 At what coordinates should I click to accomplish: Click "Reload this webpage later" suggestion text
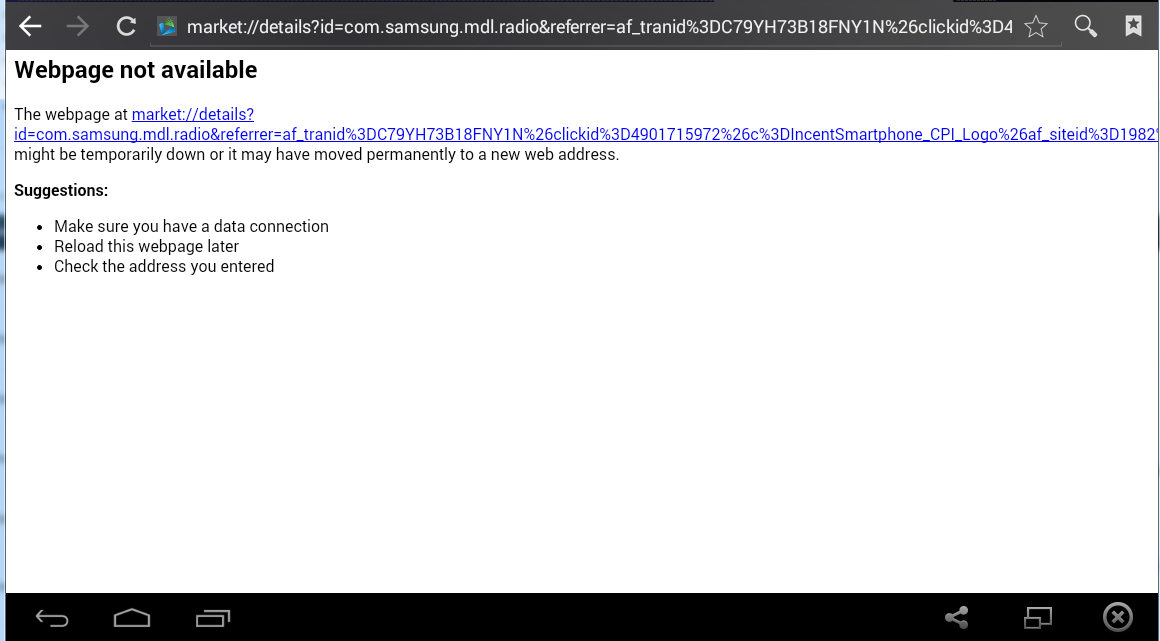(146, 246)
